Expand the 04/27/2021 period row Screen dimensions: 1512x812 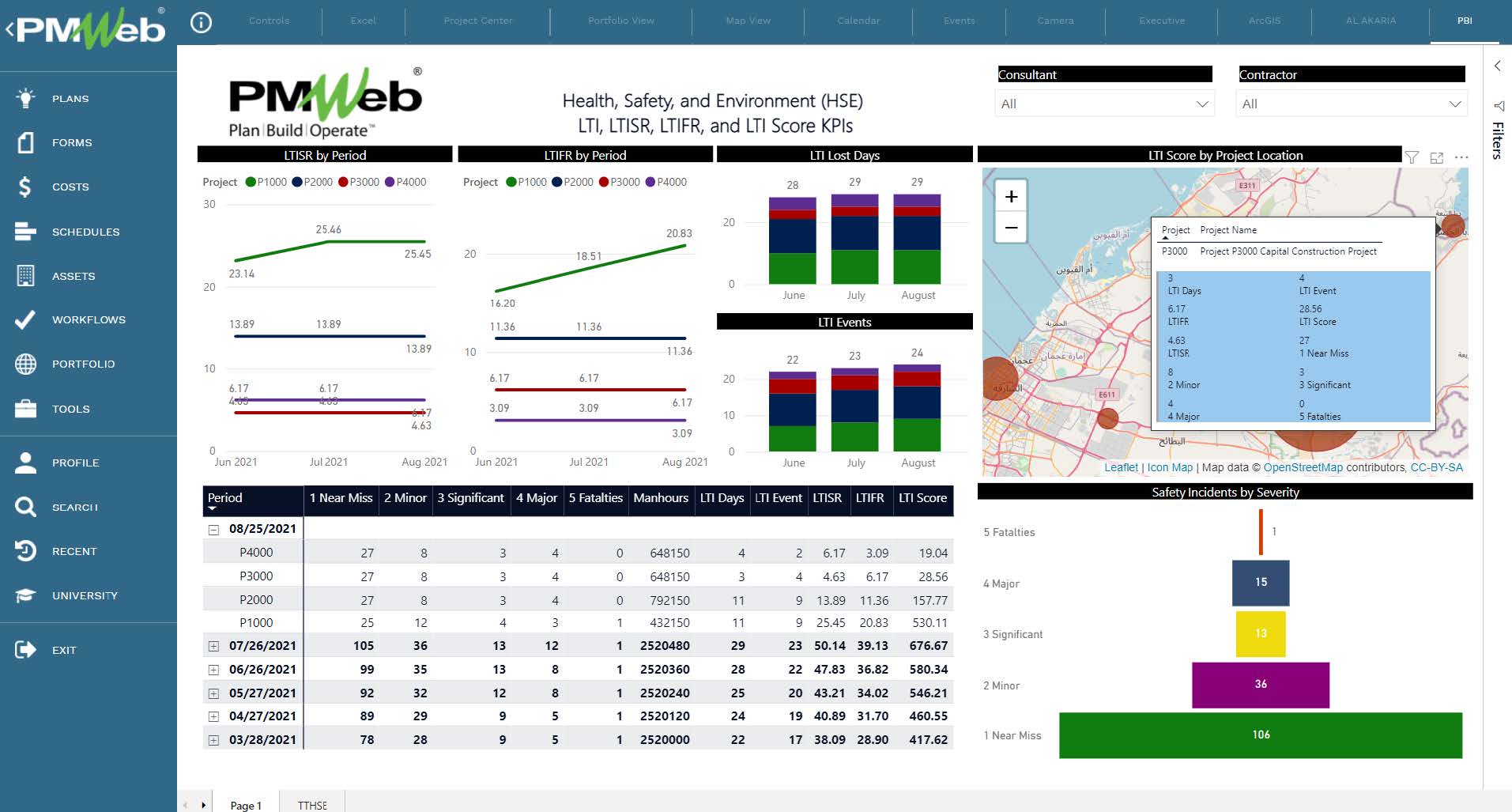[x=213, y=716]
